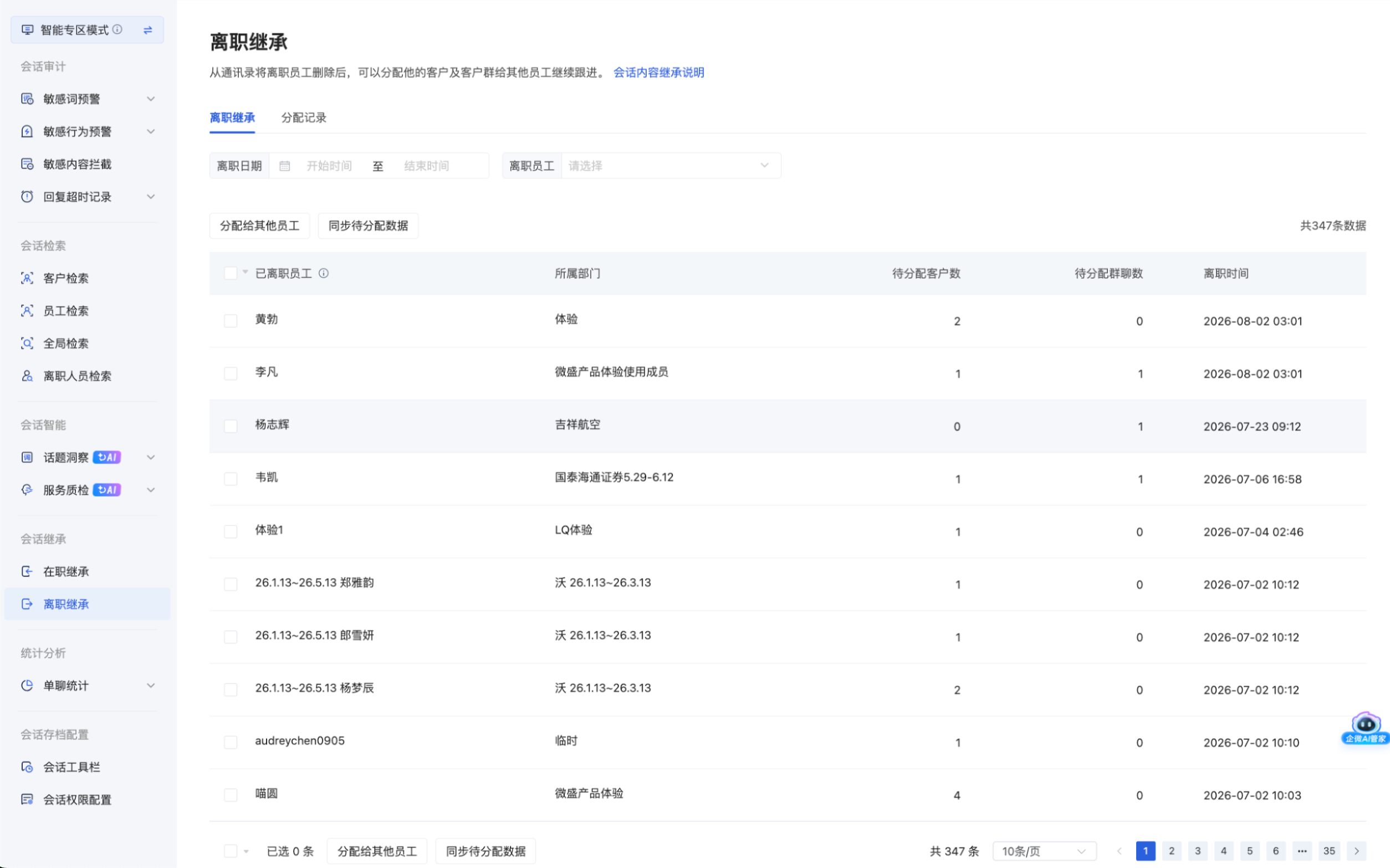Click the info icon beside 已离职员工 header

pos(324,273)
